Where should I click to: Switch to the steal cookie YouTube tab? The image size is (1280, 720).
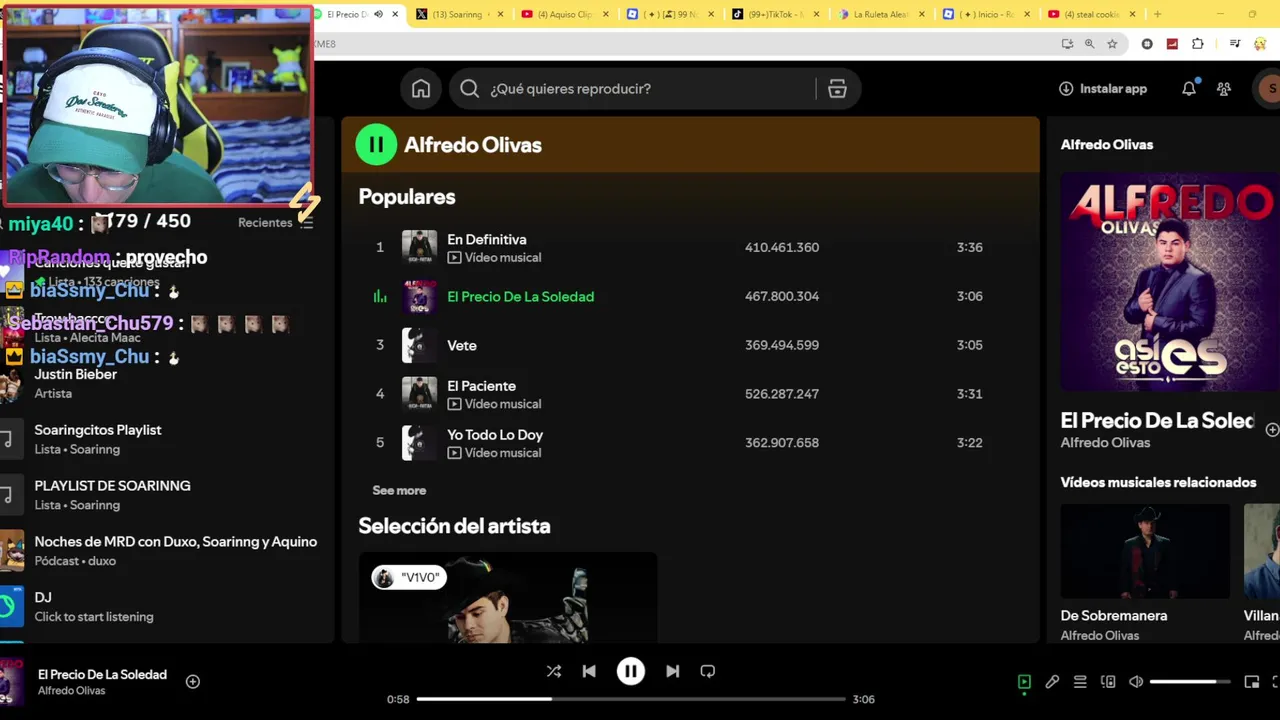(1091, 14)
